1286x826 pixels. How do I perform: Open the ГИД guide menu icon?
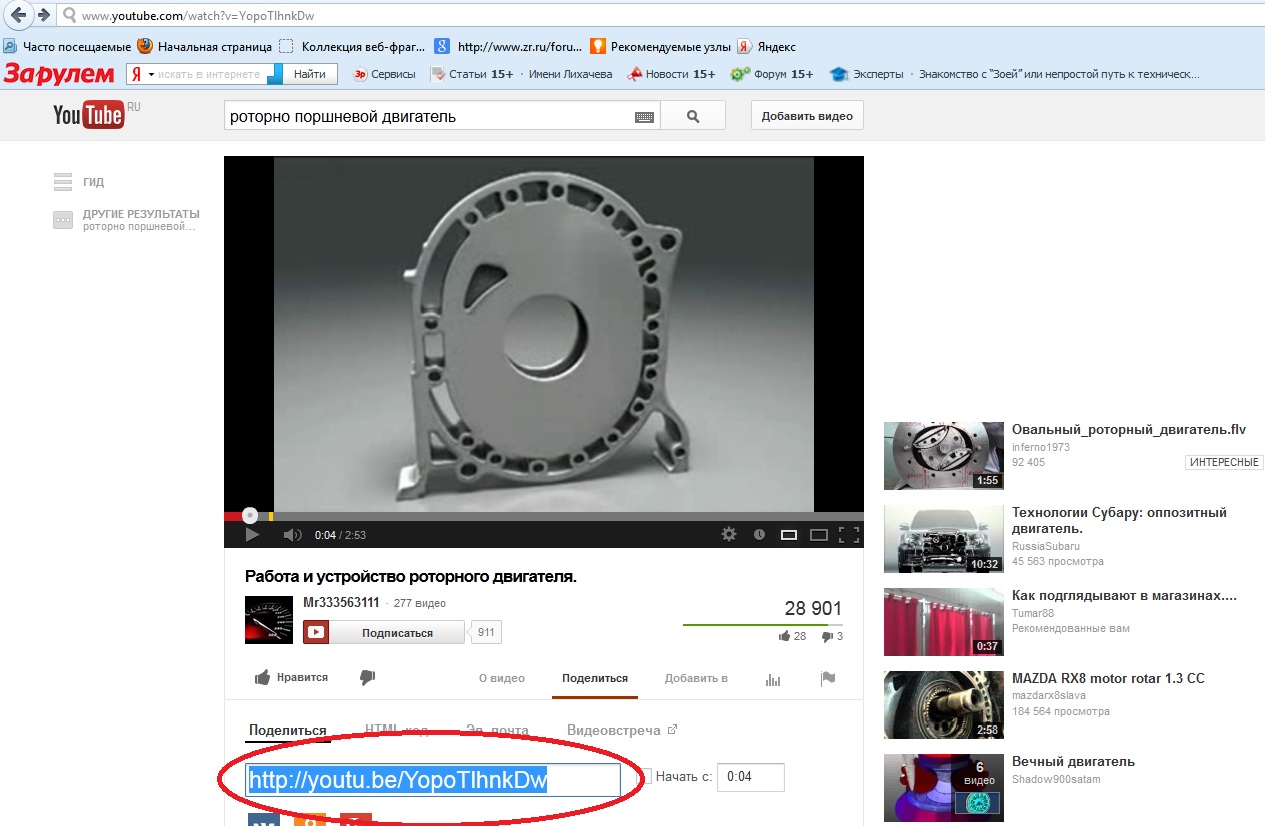click(x=63, y=182)
